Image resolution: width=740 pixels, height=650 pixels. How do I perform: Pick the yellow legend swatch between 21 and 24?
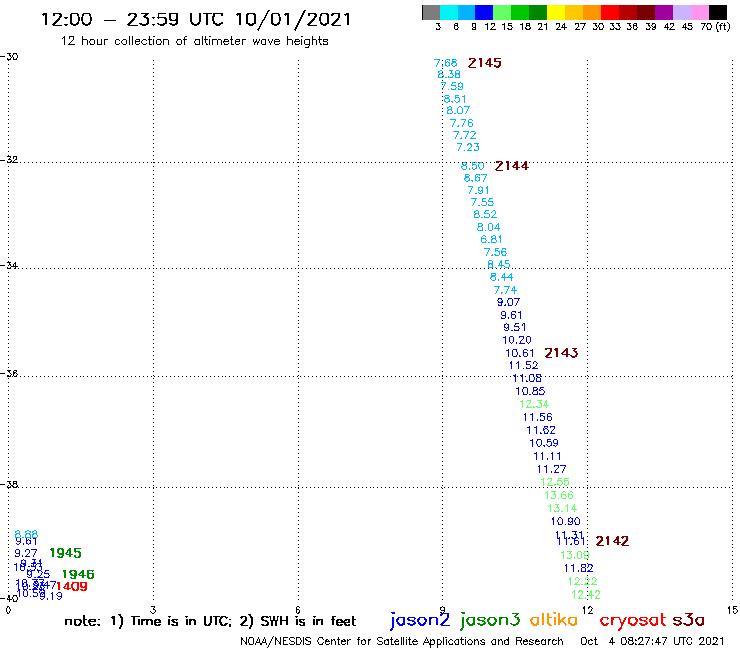555,12
